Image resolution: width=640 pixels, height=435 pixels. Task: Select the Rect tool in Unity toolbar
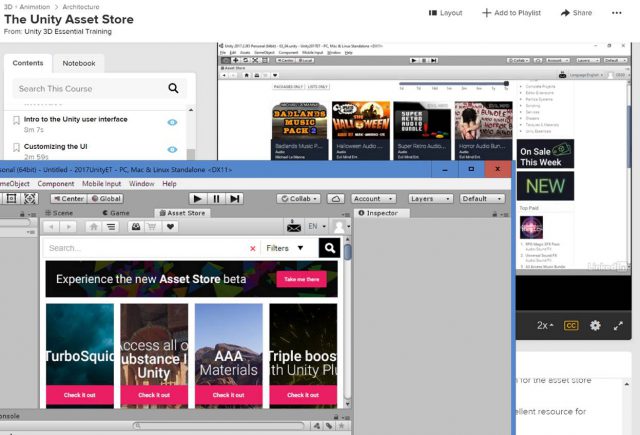tap(11, 199)
